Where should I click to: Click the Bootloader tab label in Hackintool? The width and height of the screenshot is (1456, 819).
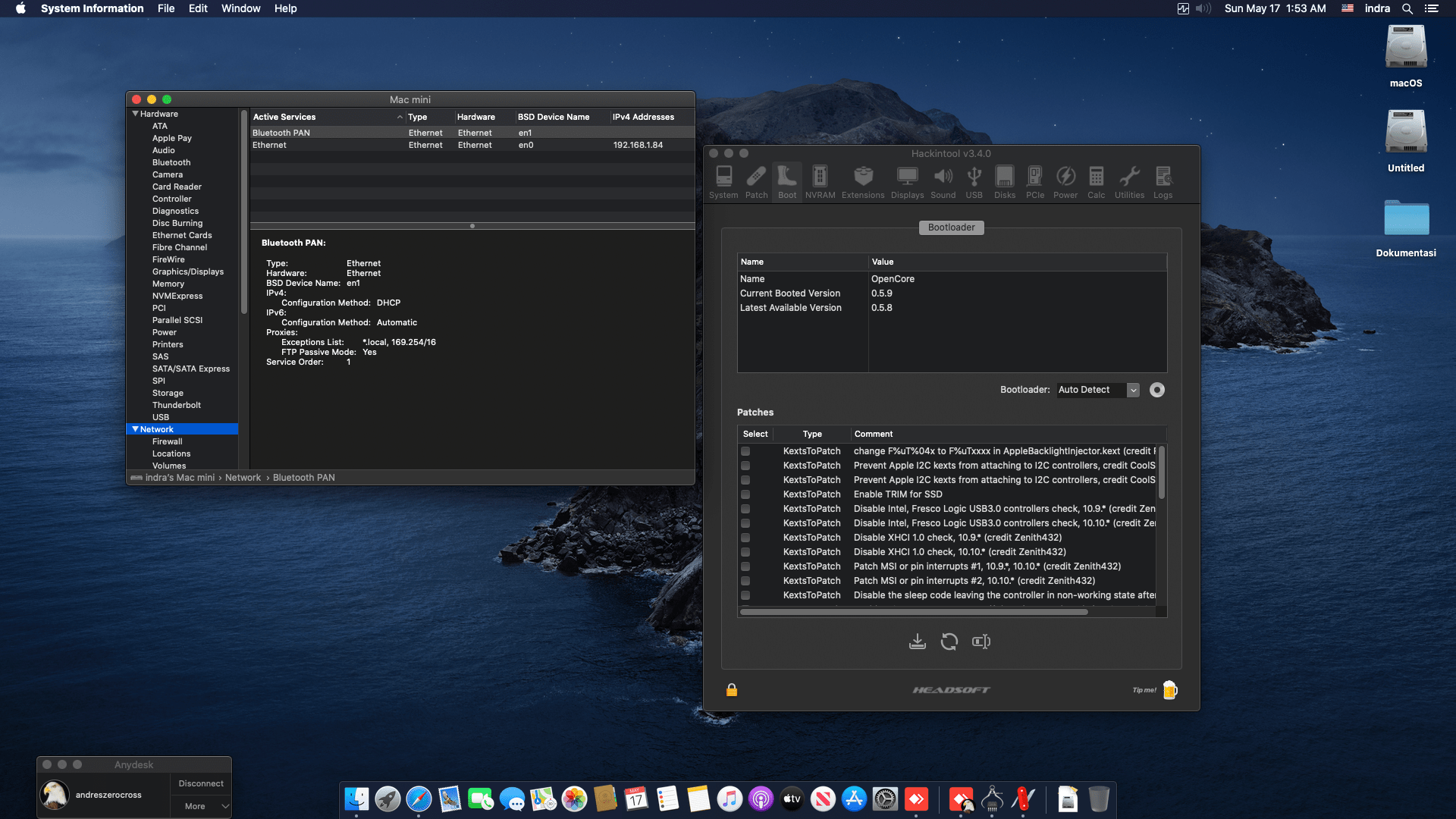coord(951,227)
